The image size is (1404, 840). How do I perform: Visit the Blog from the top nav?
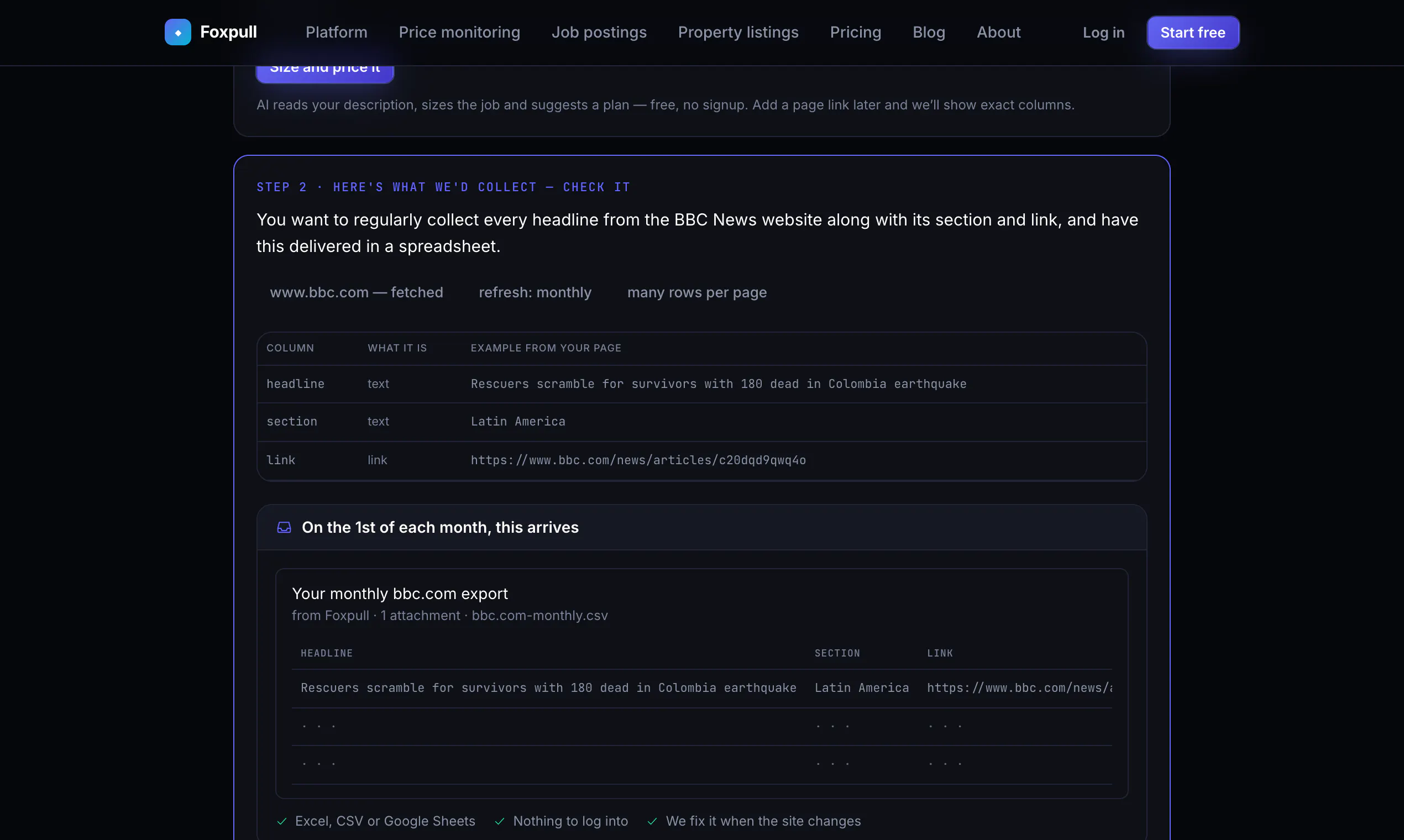tap(929, 32)
